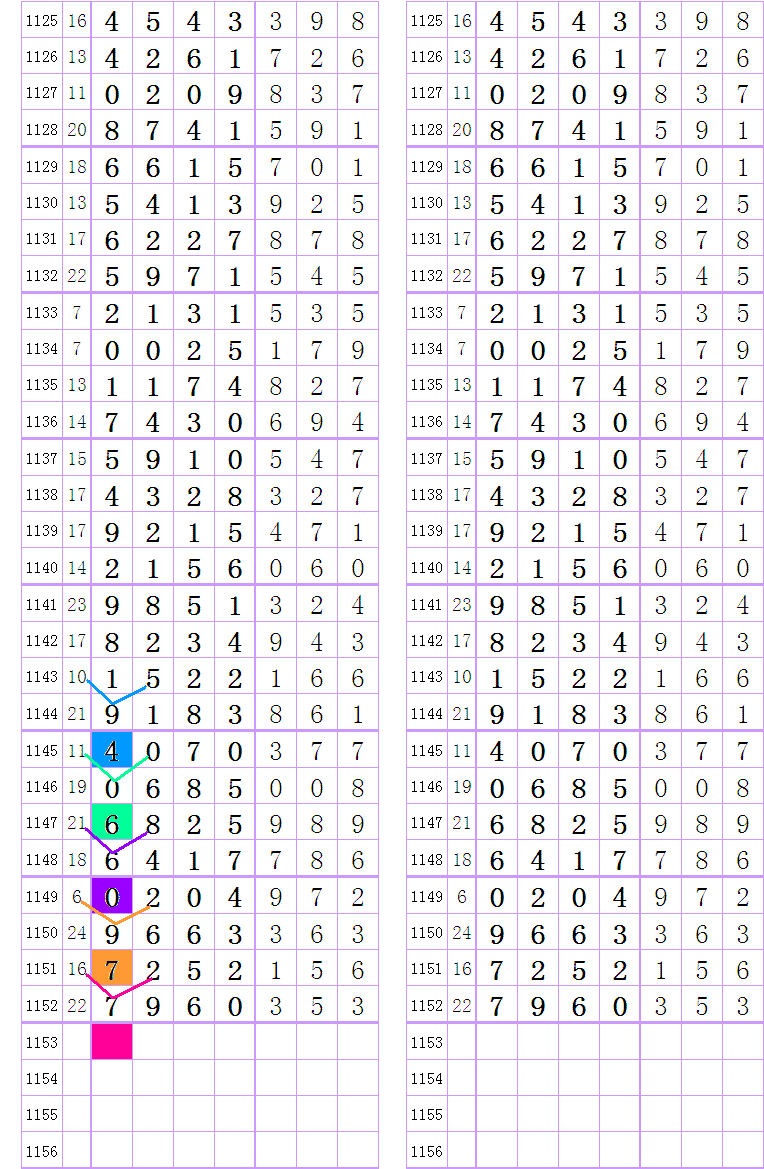The height and width of the screenshot is (1169, 764).
Task: Select the purple highlighted 0 in row 1149
Action: pyautogui.click(x=111, y=896)
